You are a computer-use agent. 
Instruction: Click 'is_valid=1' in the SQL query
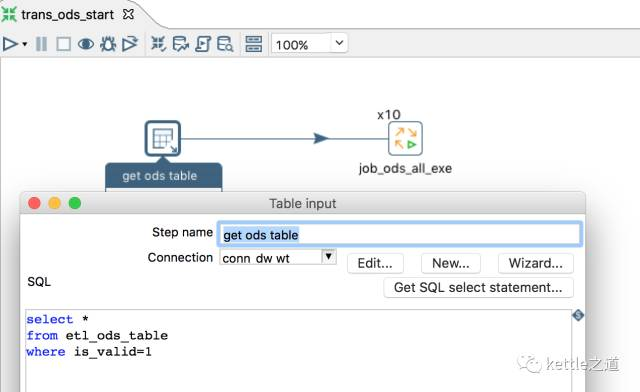click(x=113, y=352)
